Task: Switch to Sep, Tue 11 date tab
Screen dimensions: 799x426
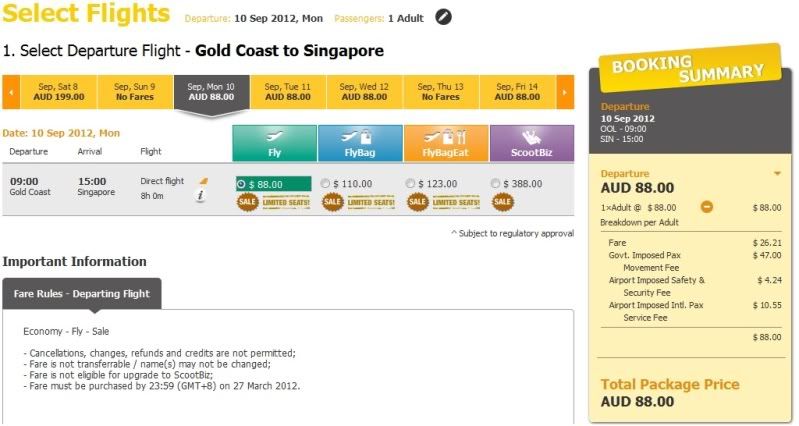Action: pos(287,92)
